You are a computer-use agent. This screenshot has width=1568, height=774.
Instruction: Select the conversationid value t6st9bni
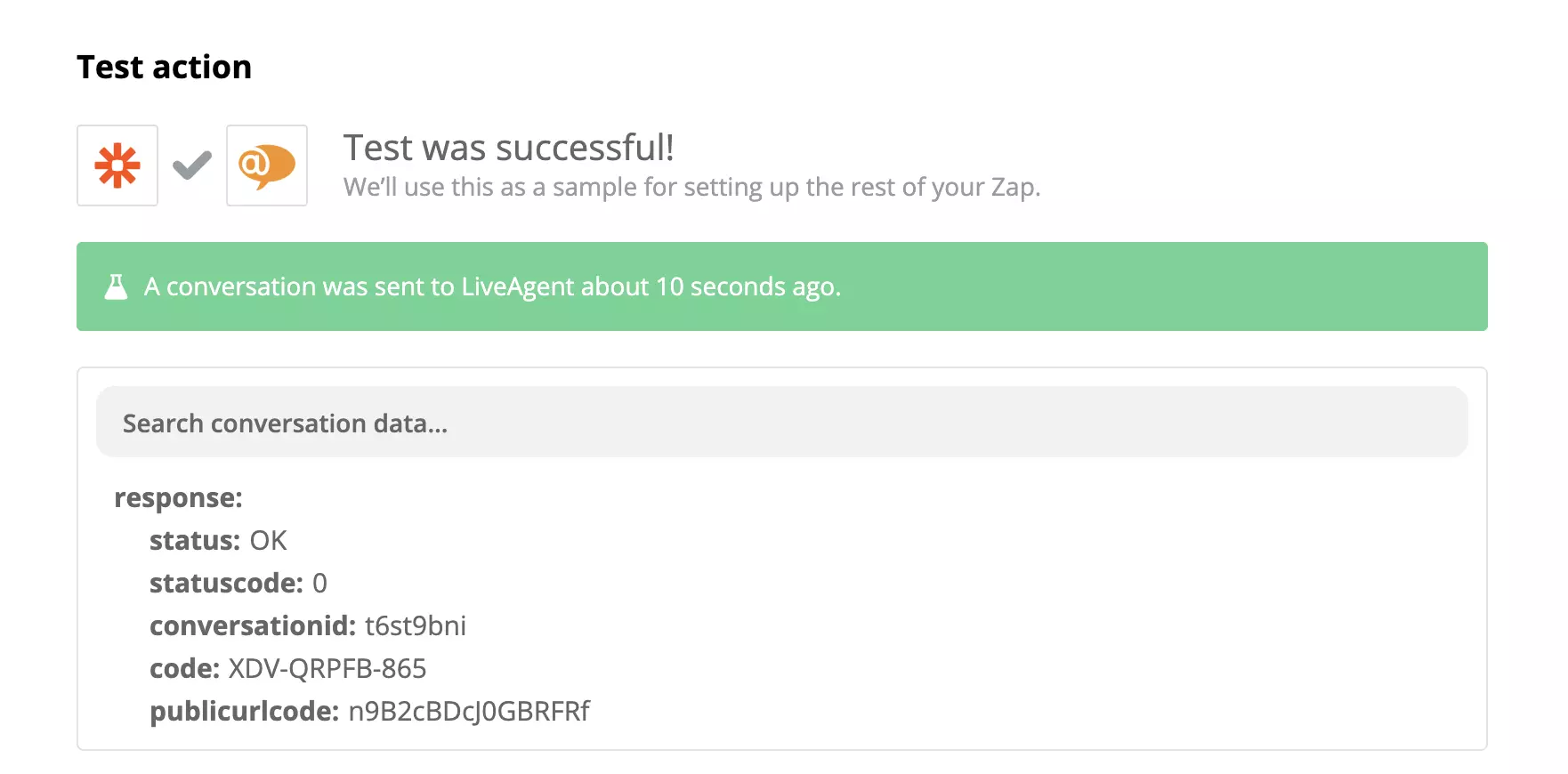point(416,625)
